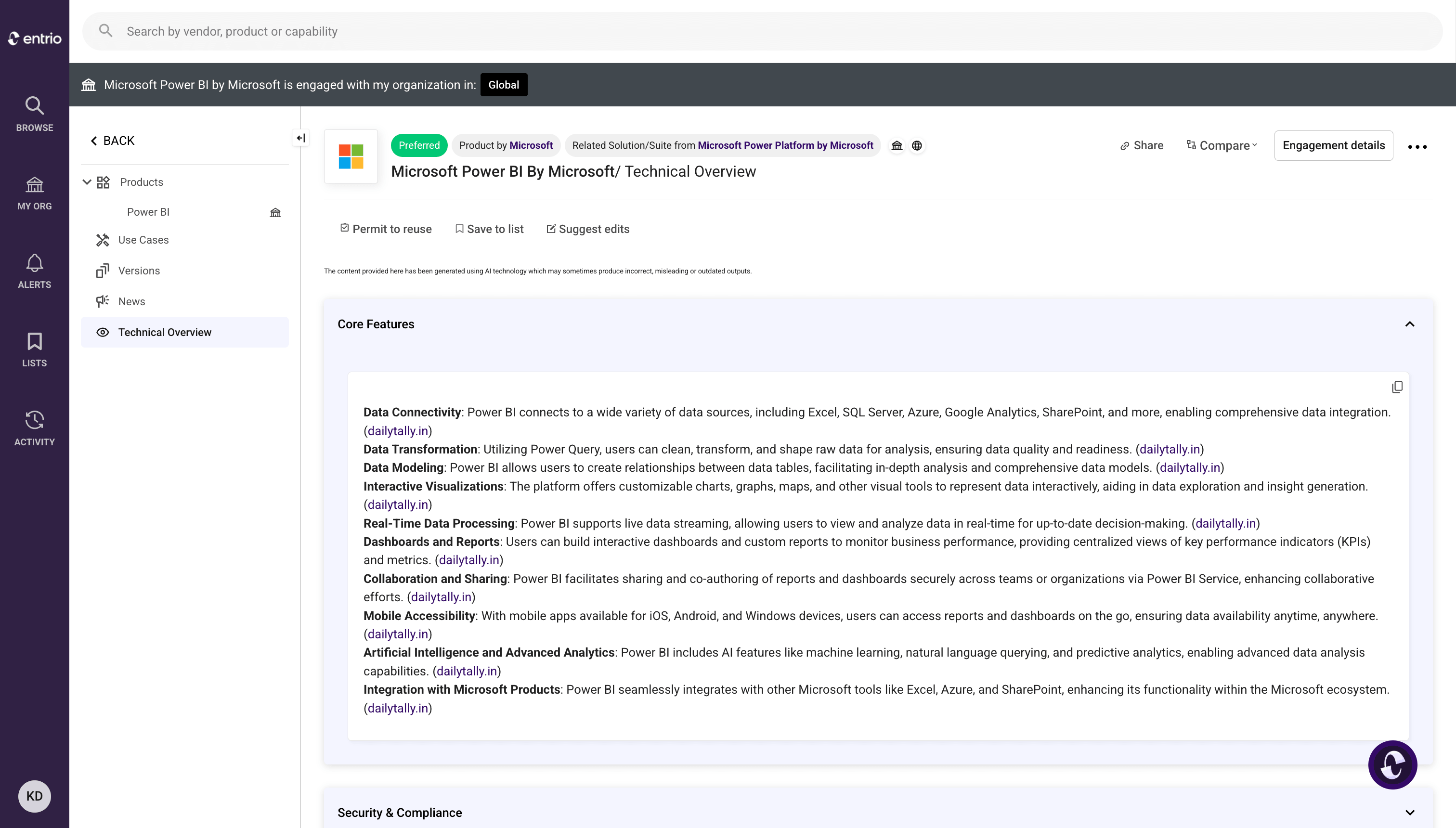The image size is (1456, 828).
Task: Click the search magnifier icon
Action: (105, 31)
